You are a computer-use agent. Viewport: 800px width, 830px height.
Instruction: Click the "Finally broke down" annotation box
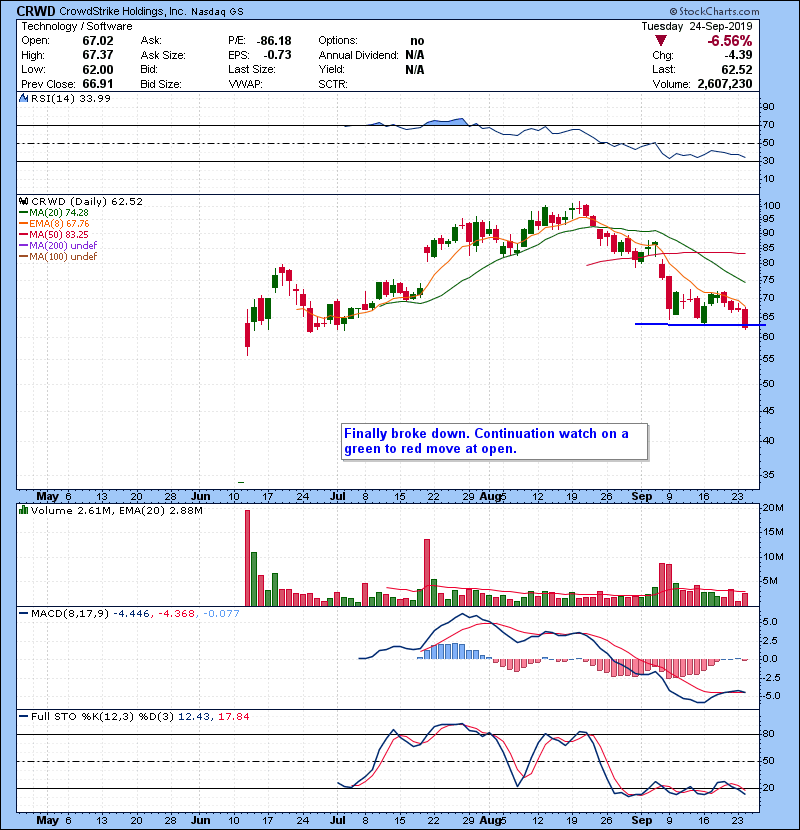click(495, 441)
